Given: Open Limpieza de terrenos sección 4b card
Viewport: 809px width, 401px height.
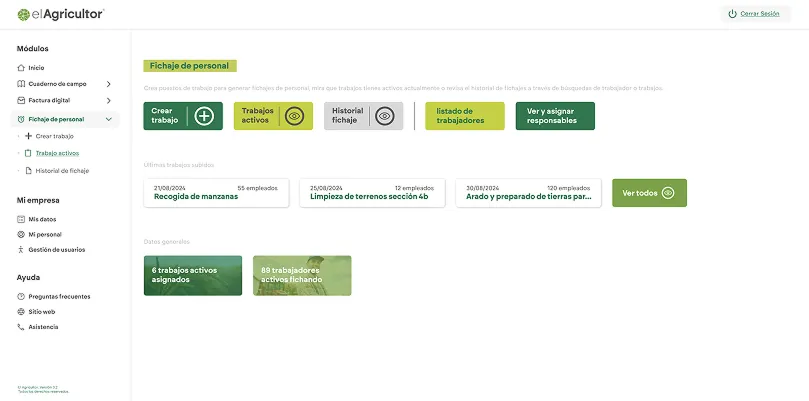Looking at the screenshot, I should [373, 193].
